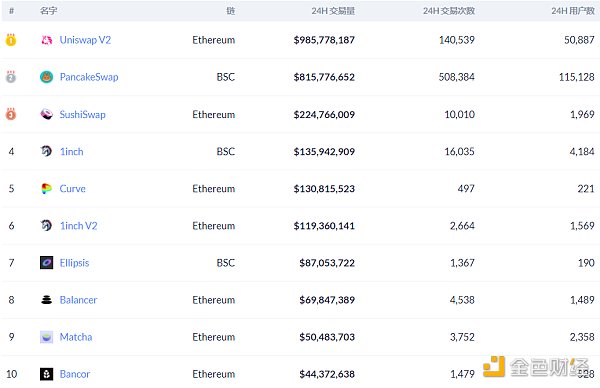Click the bronze third place medal

[x=11, y=114]
